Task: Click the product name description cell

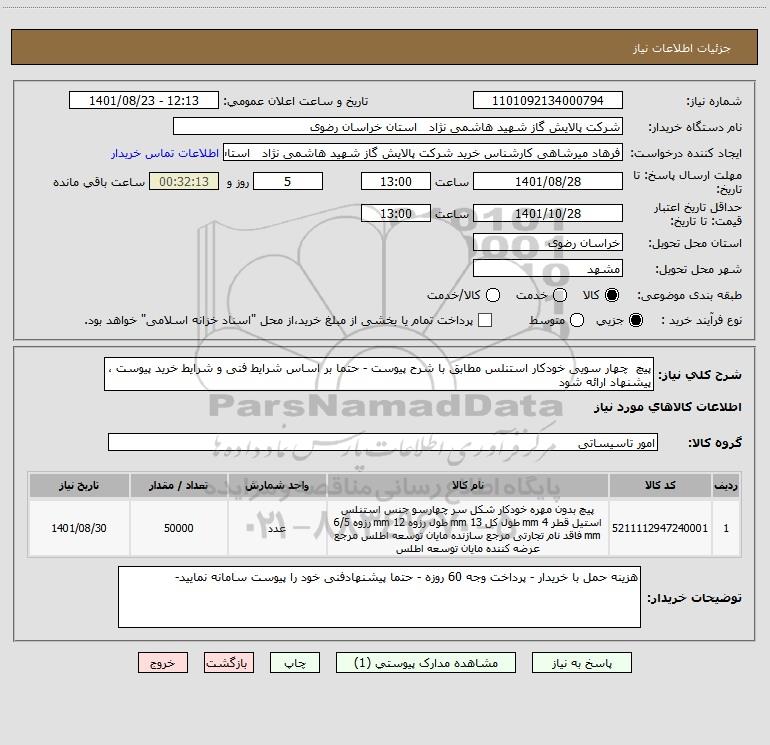Action: 468,529
